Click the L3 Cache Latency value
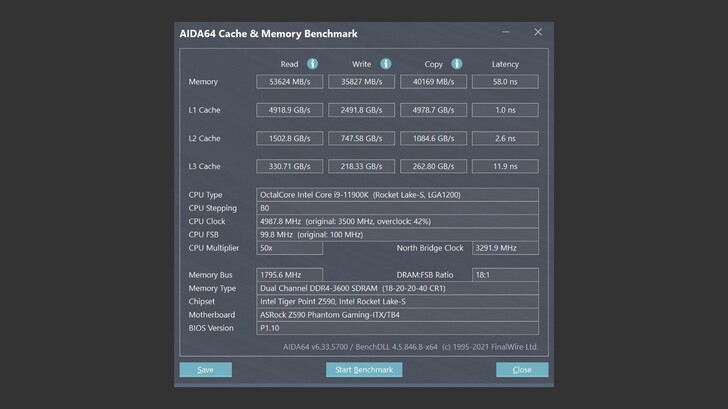The width and height of the screenshot is (728, 409). click(x=505, y=166)
